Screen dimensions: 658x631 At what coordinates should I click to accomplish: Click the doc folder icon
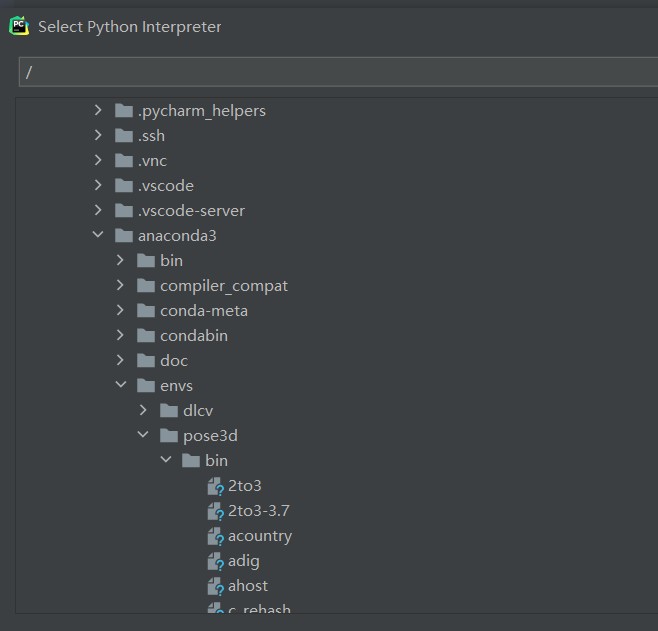click(146, 360)
